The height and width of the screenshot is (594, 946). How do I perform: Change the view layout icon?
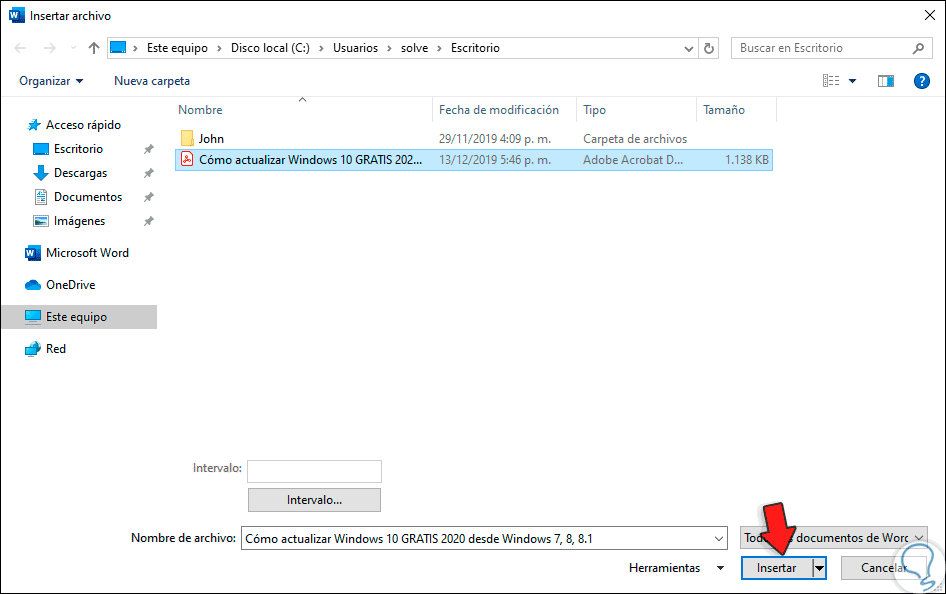pos(831,81)
